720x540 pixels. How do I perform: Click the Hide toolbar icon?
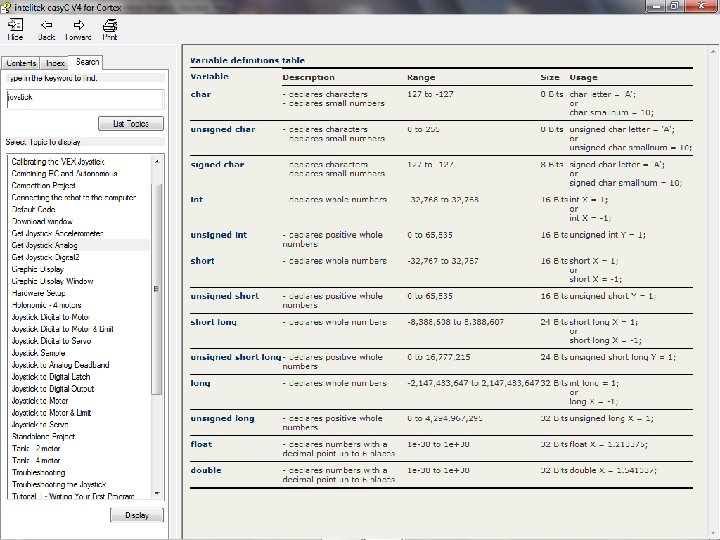15,30
